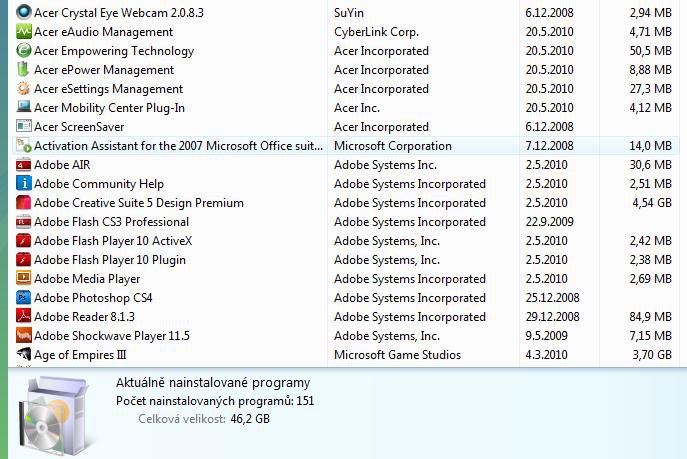Select Adobe Creative Suite 5 Design Premium entry
The height and width of the screenshot is (459, 687).
(344, 203)
